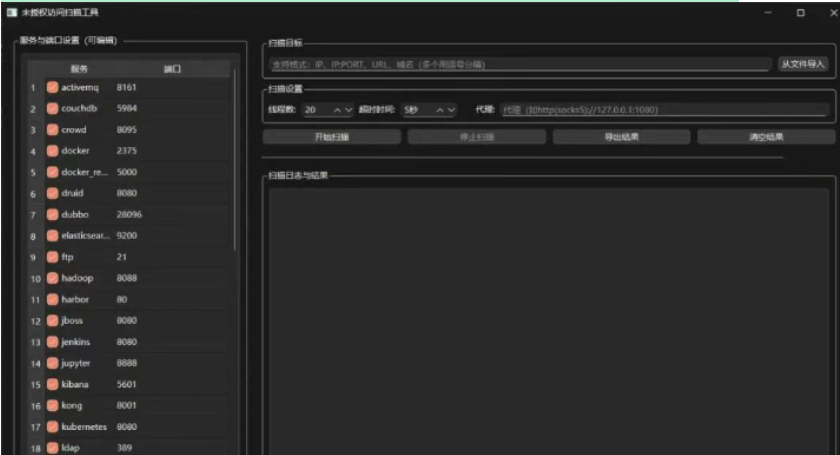The width and height of the screenshot is (840, 455).
Task: Uncheck the ftp service checkbox
Action: [x=52, y=257]
